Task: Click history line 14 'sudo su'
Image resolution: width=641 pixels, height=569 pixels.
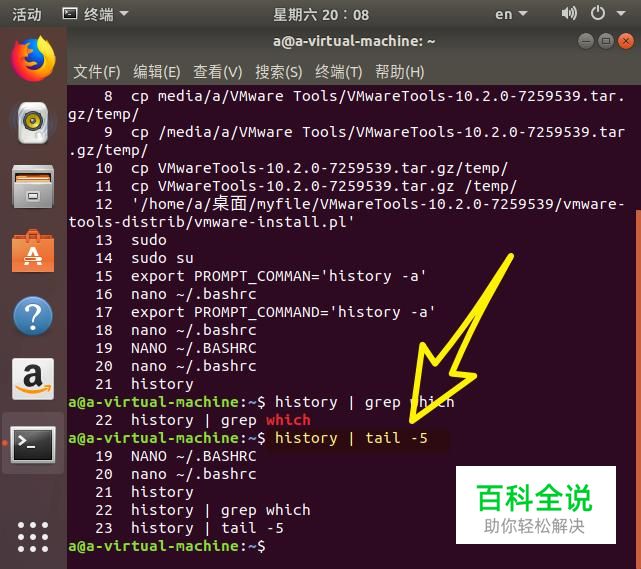Action: pos(144,258)
